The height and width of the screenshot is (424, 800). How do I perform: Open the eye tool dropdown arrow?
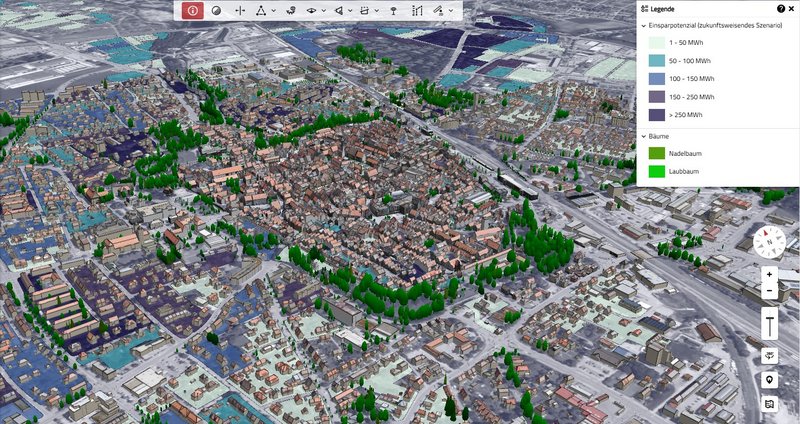pos(324,10)
